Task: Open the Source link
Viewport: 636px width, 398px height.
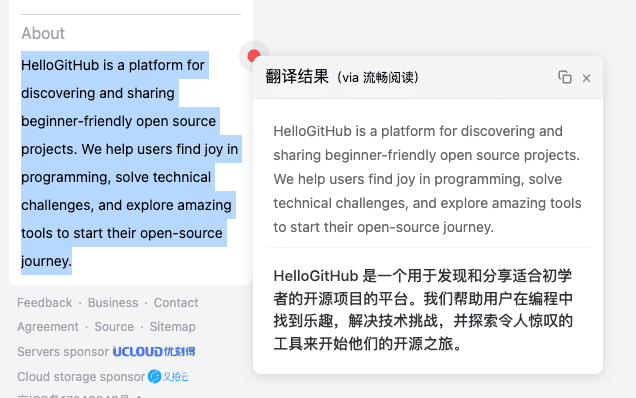Action: [x=114, y=327]
